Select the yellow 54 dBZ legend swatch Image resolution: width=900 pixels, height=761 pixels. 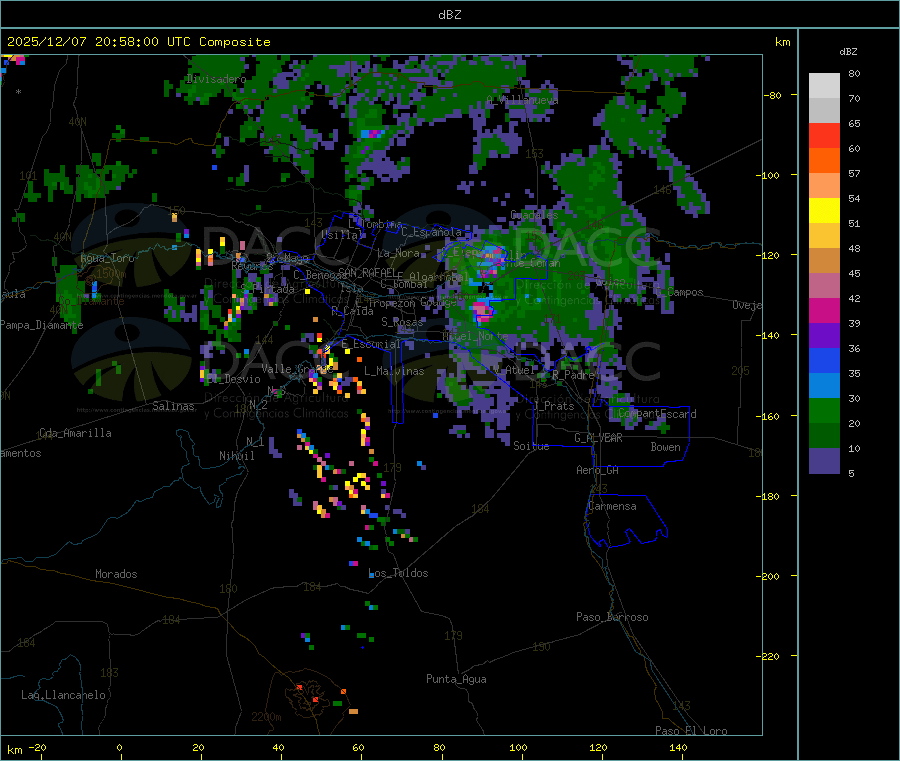click(824, 211)
